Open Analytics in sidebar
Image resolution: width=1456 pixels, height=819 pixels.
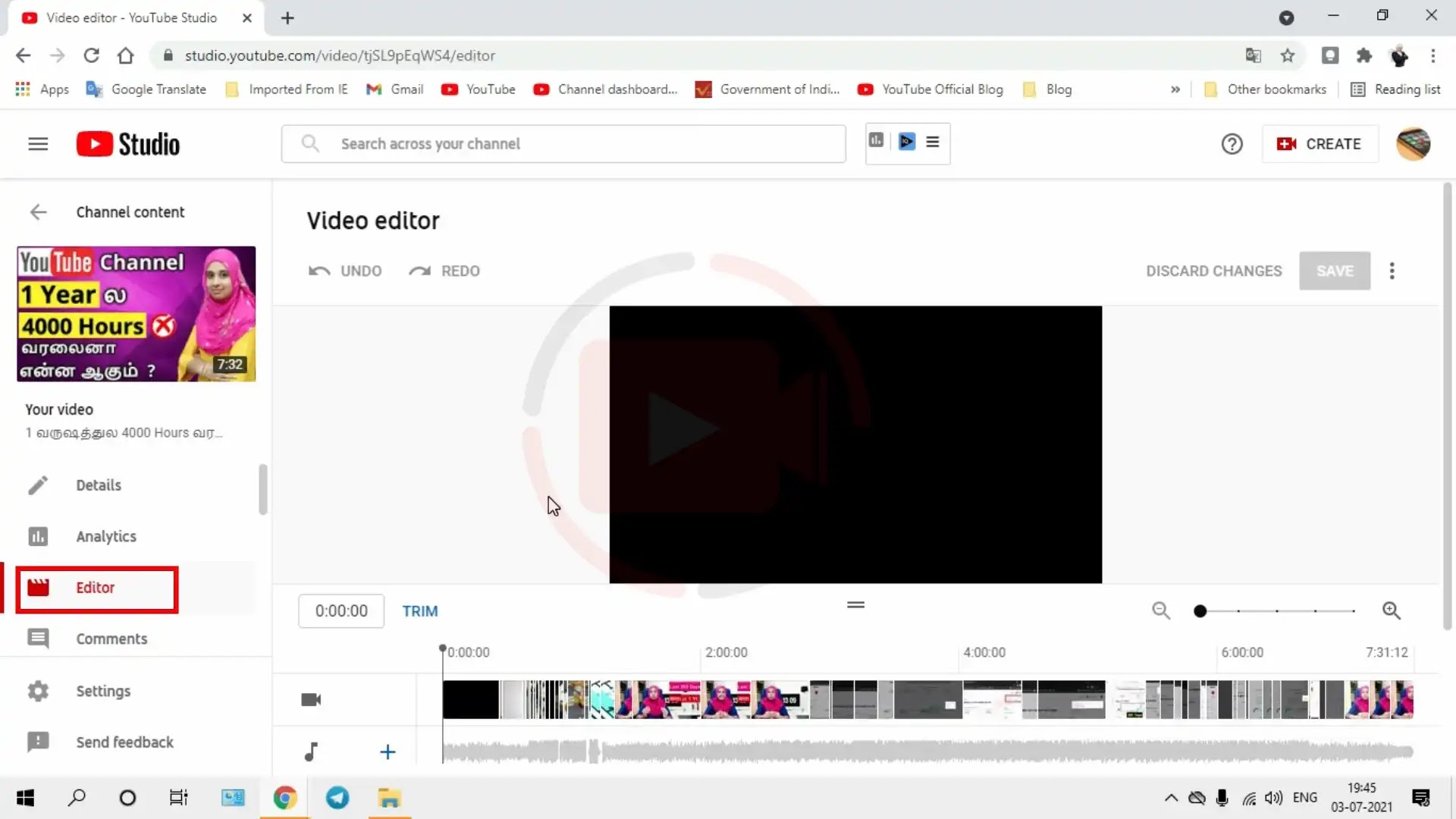106,536
